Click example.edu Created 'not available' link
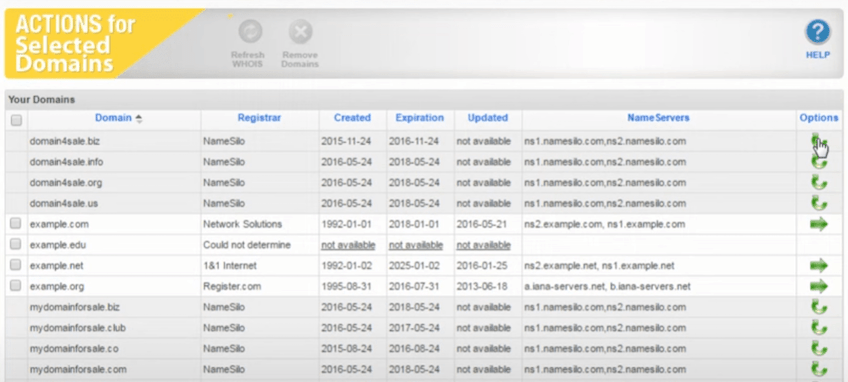Viewport: 848px width, 382px height. coord(348,245)
